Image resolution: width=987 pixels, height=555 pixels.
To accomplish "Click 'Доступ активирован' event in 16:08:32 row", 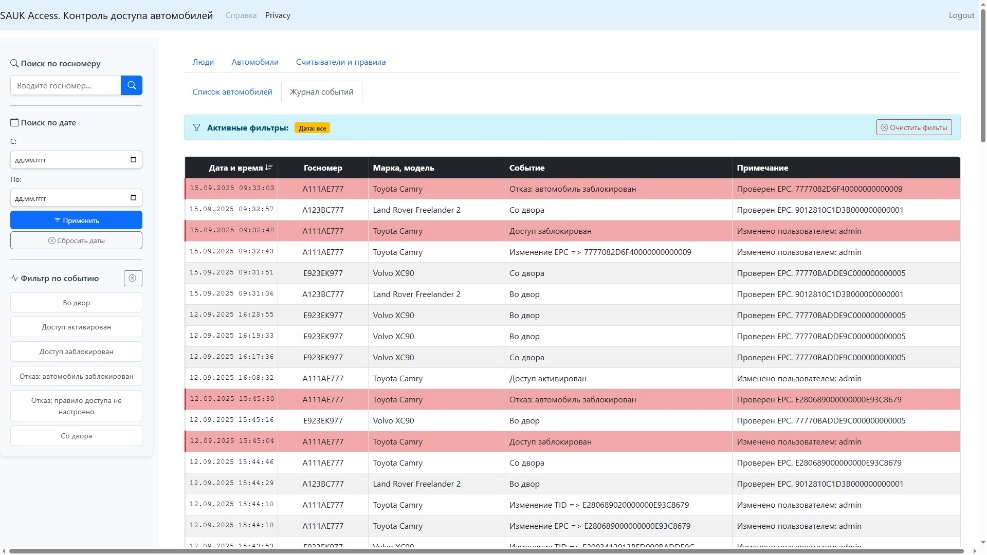I will pos(548,378).
